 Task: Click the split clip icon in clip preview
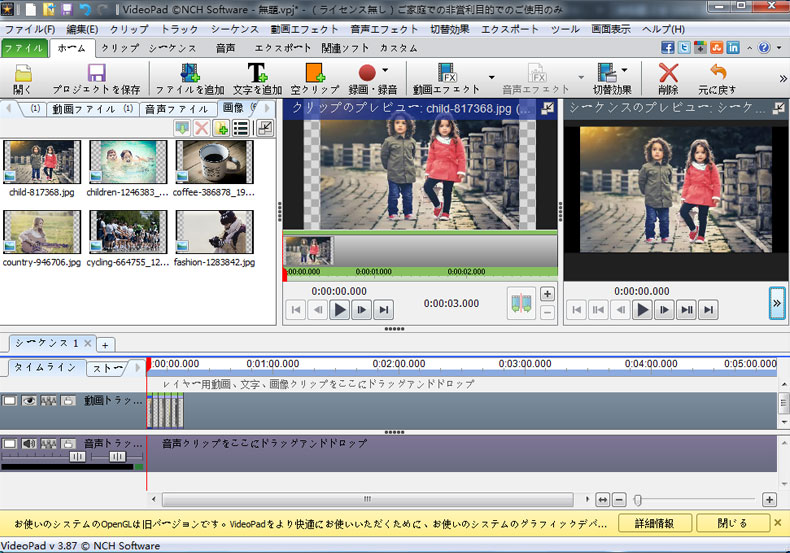[519, 302]
